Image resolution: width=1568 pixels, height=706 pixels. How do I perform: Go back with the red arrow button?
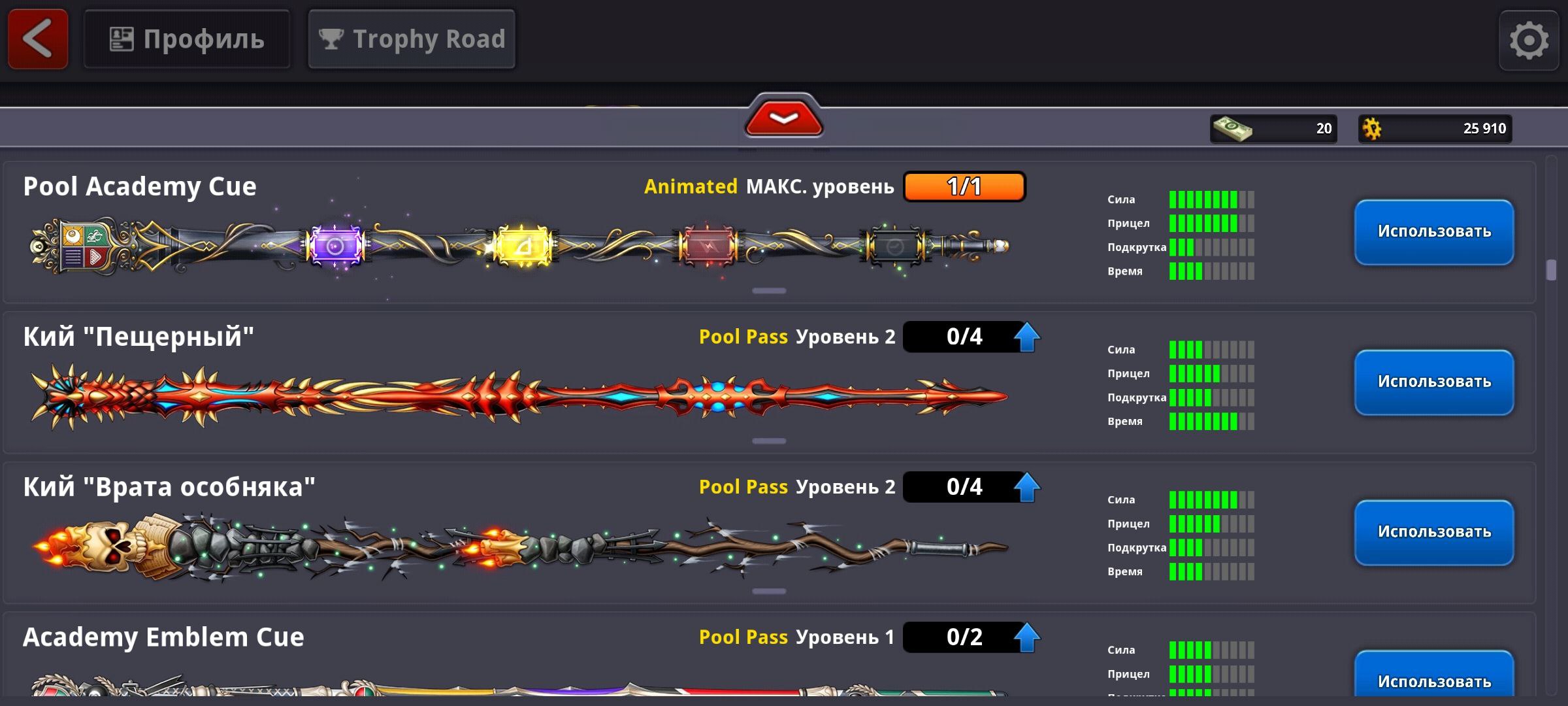click(x=38, y=39)
